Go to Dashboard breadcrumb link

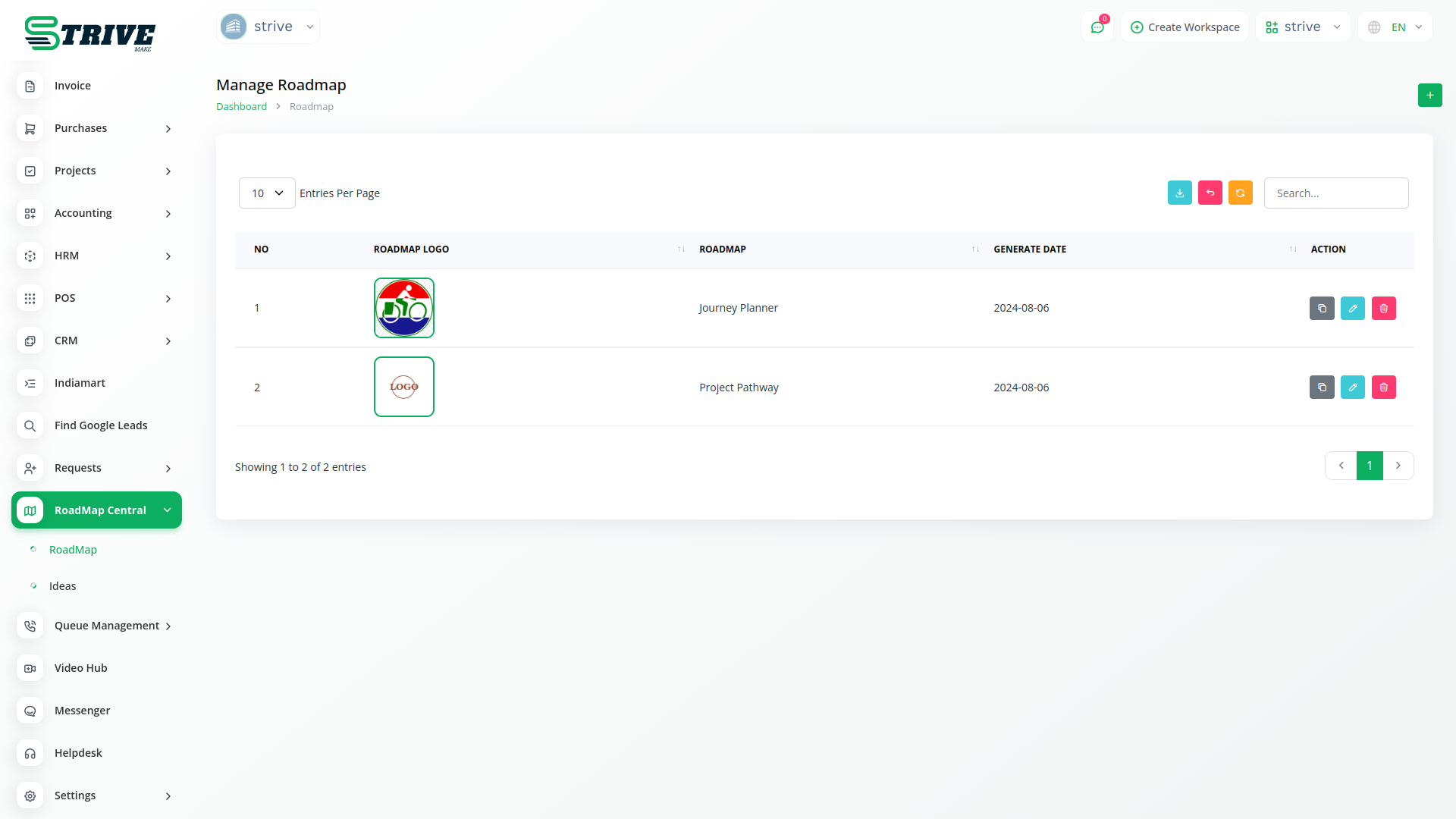coord(241,106)
